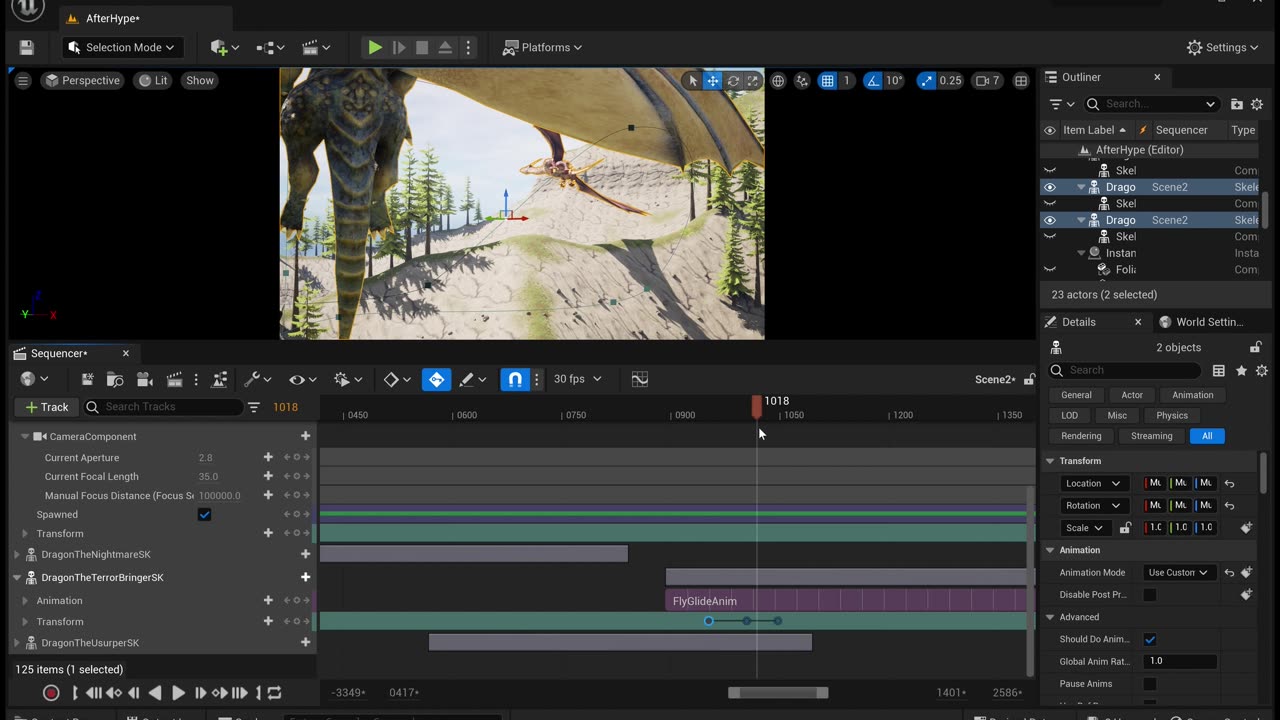
Task: Select the Actor filter in Details
Action: pos(1132,395)
